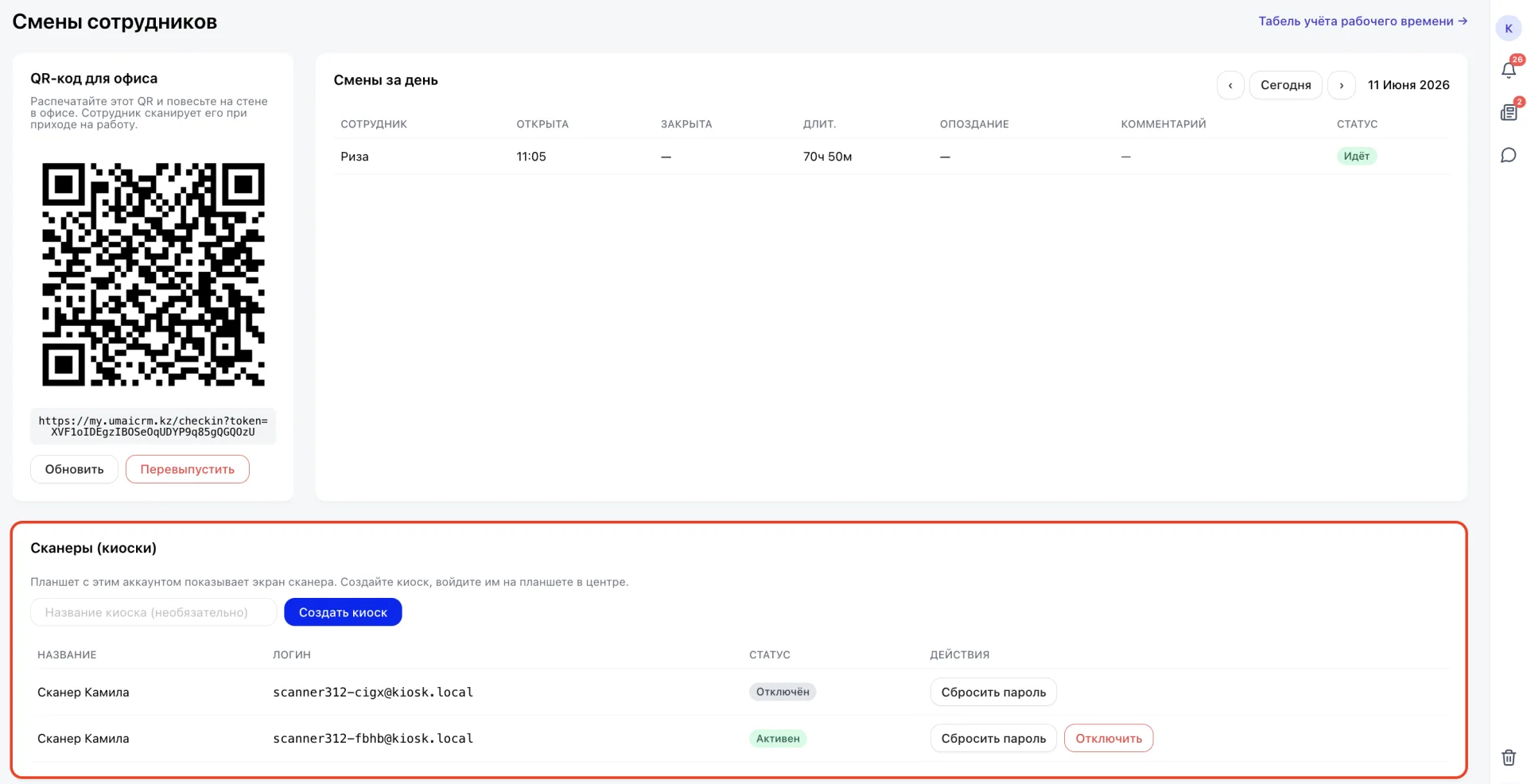Reset password for scanner312-cigx kiosk

click(x=993, y=692)
